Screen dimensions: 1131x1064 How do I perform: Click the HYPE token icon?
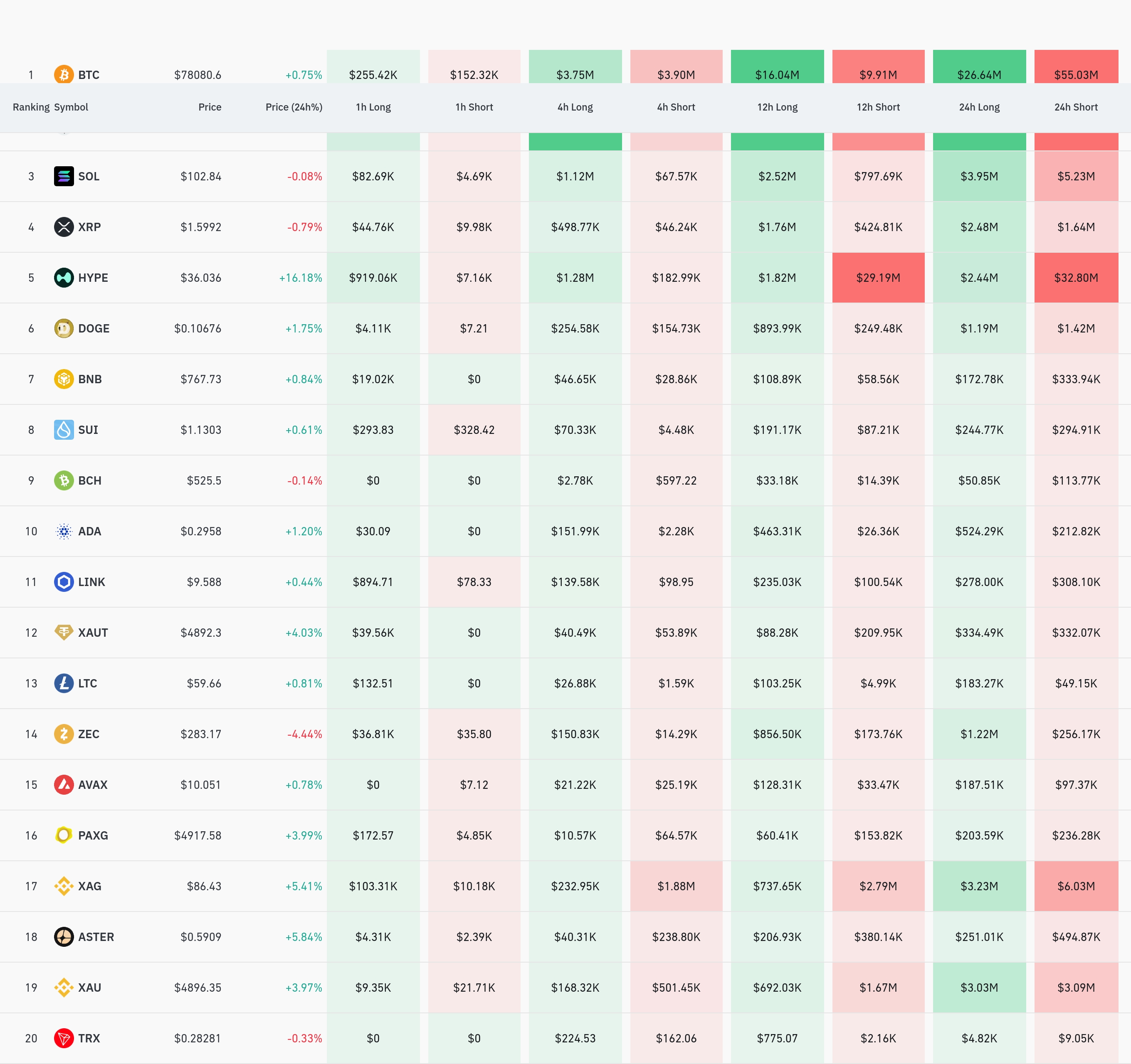click(64, 278)
